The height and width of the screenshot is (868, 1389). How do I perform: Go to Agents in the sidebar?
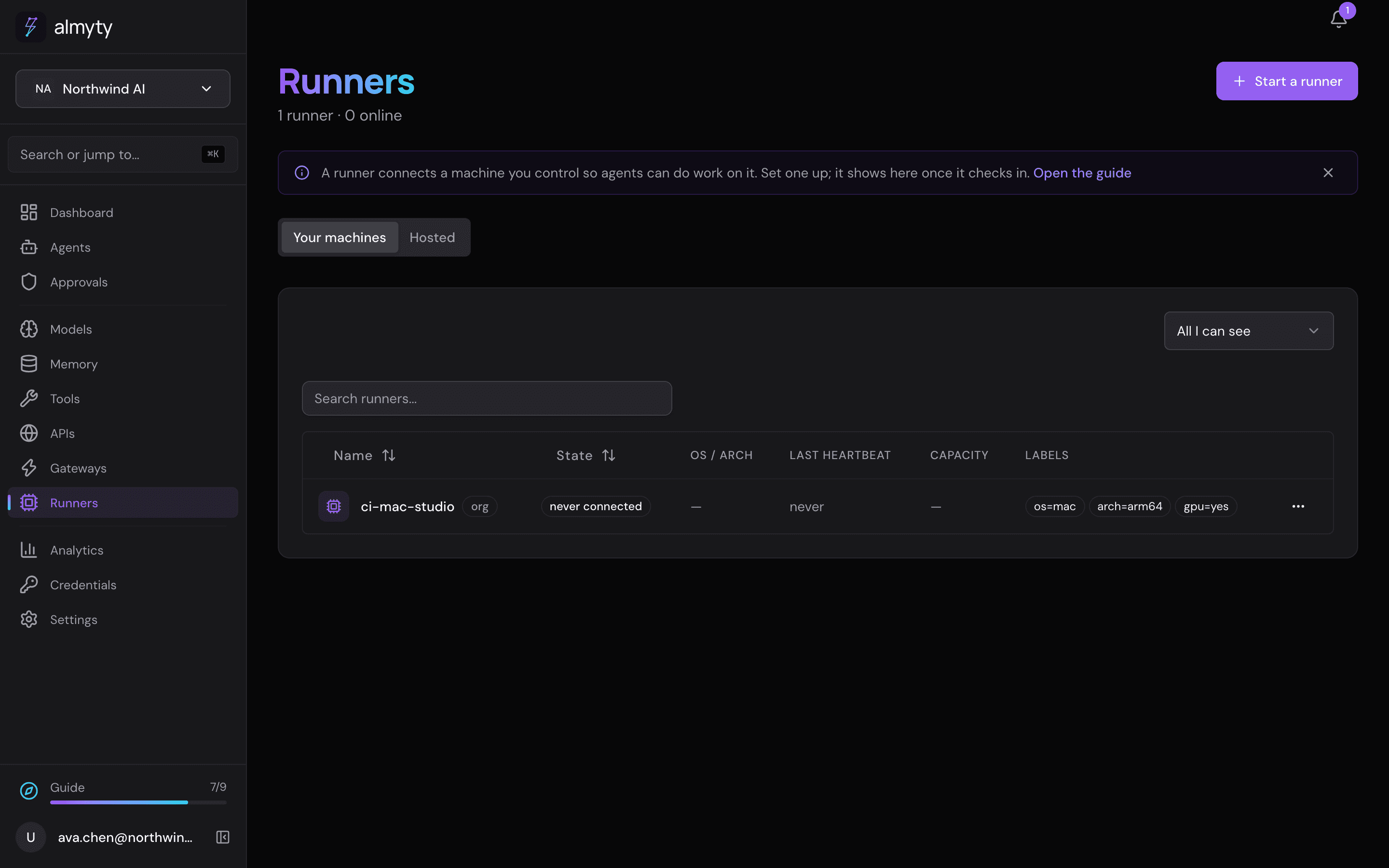[123, 247]
